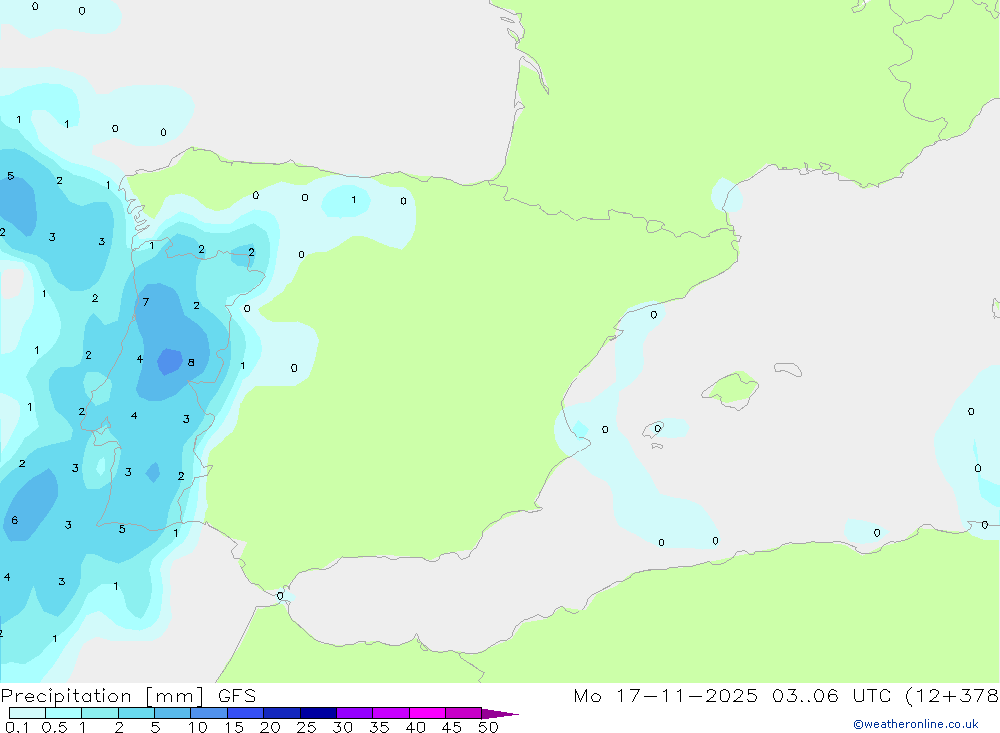This screenshot has width=1000, height=733.
Task: Click the legend label '50'
Action: [x=488, y=727]
